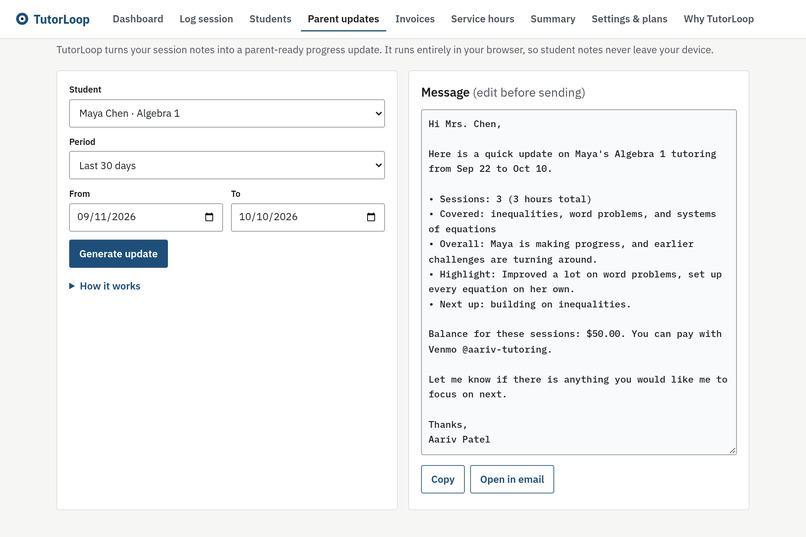
Task: Click the Open in email button
Action: pyautogui.click(x=512, y=479)
